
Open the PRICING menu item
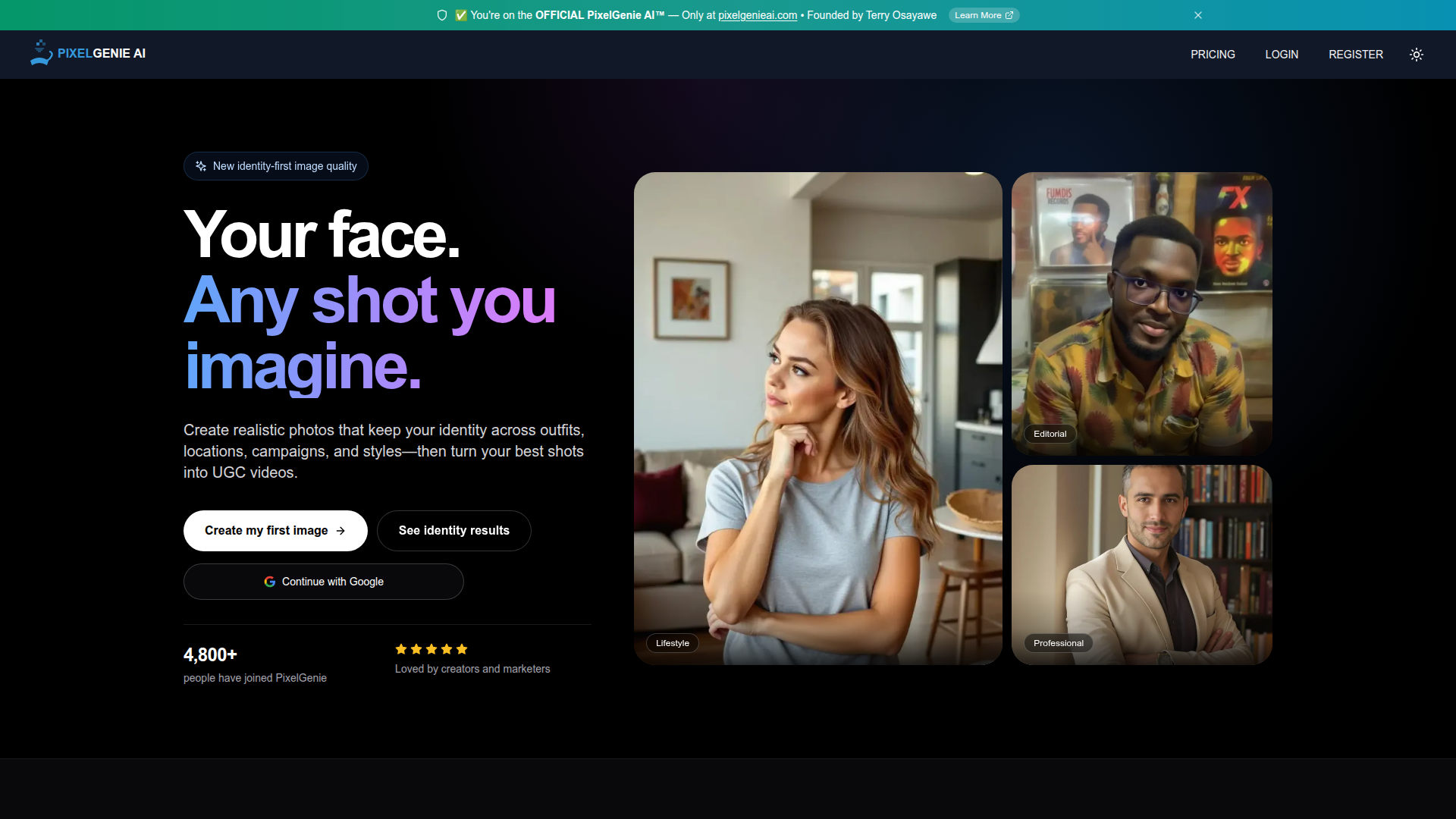(x=1213, y=55)
